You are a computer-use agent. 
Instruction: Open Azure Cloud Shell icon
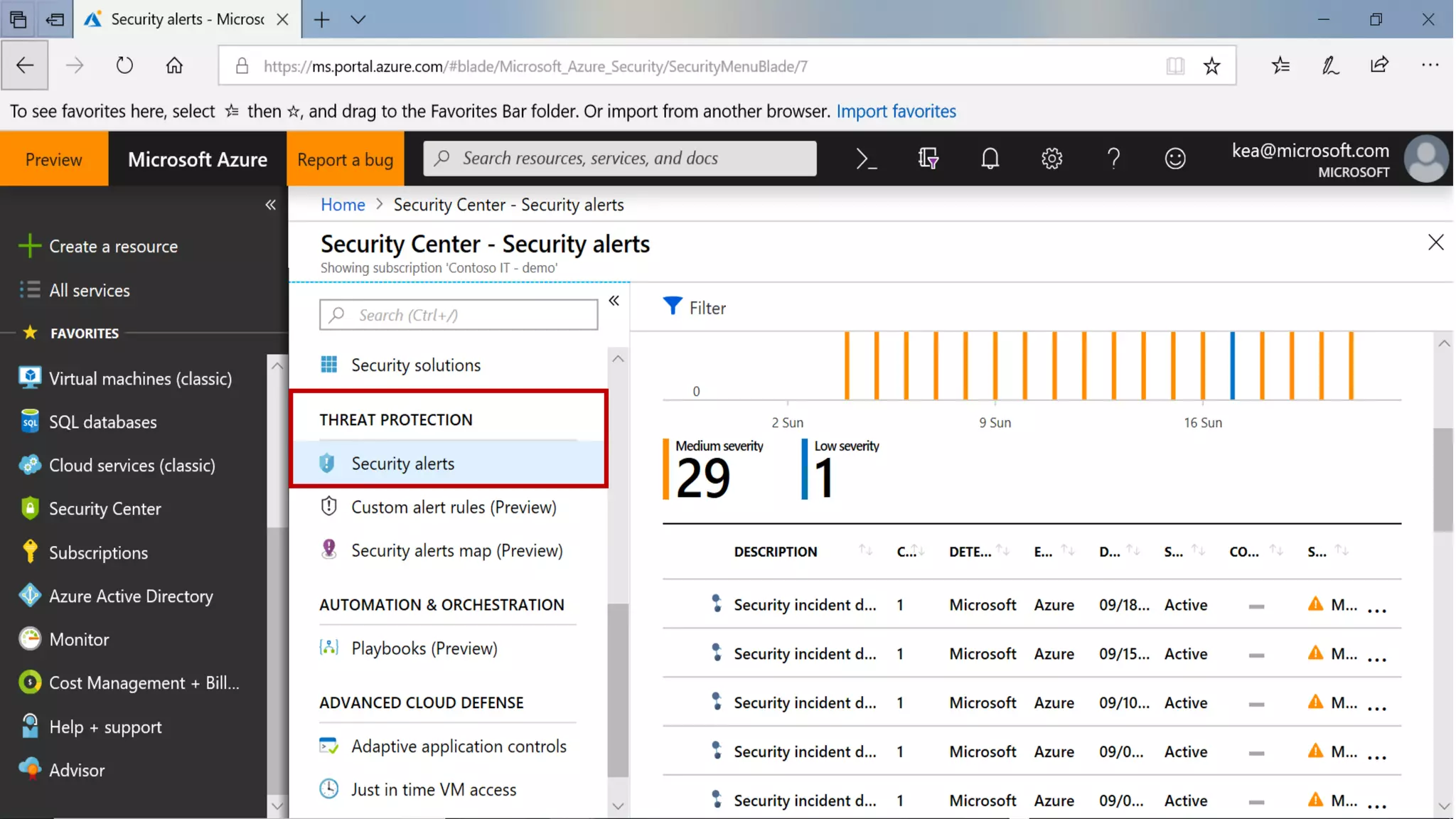866,159
